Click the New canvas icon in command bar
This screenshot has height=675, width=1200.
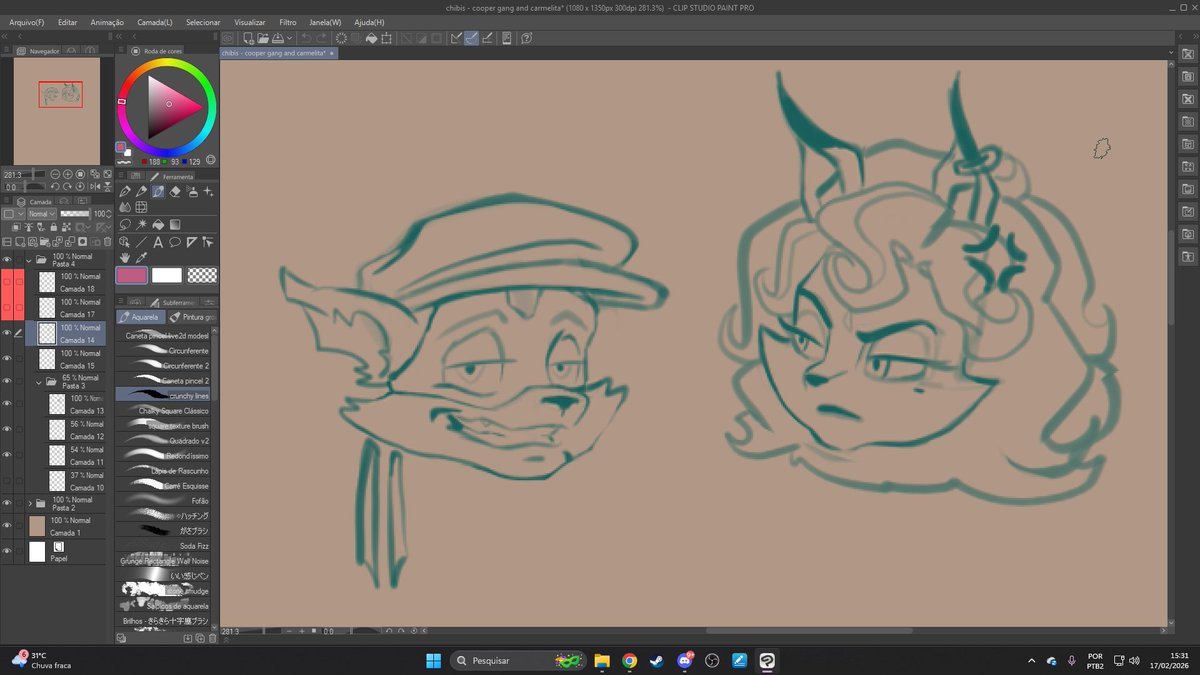coord(248,38)
